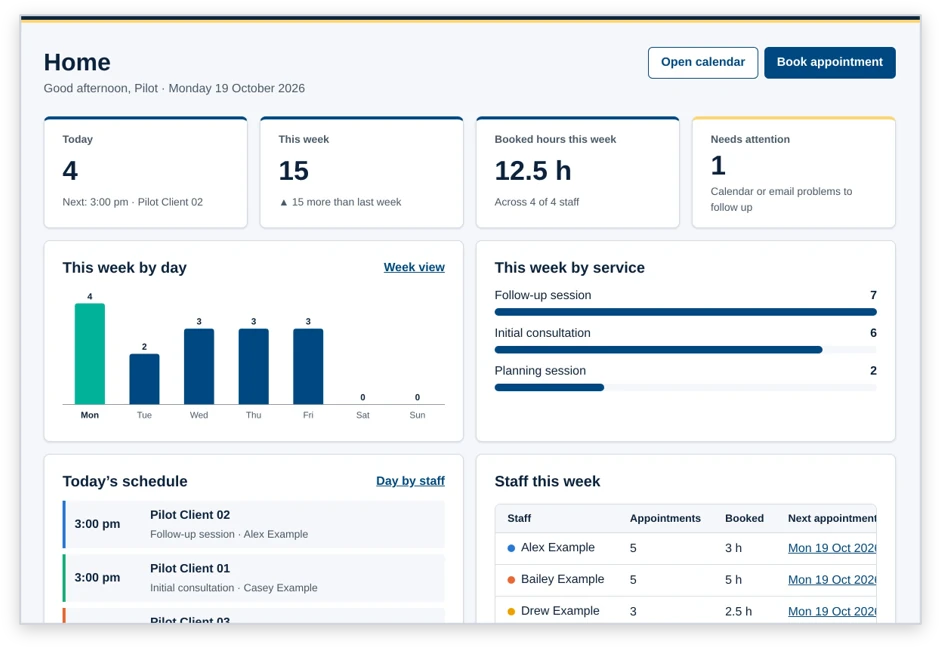Click 'Next: 3:00 pm · Pilot Client 02' text
Viewport: 941px width, 649px height.
133,202
